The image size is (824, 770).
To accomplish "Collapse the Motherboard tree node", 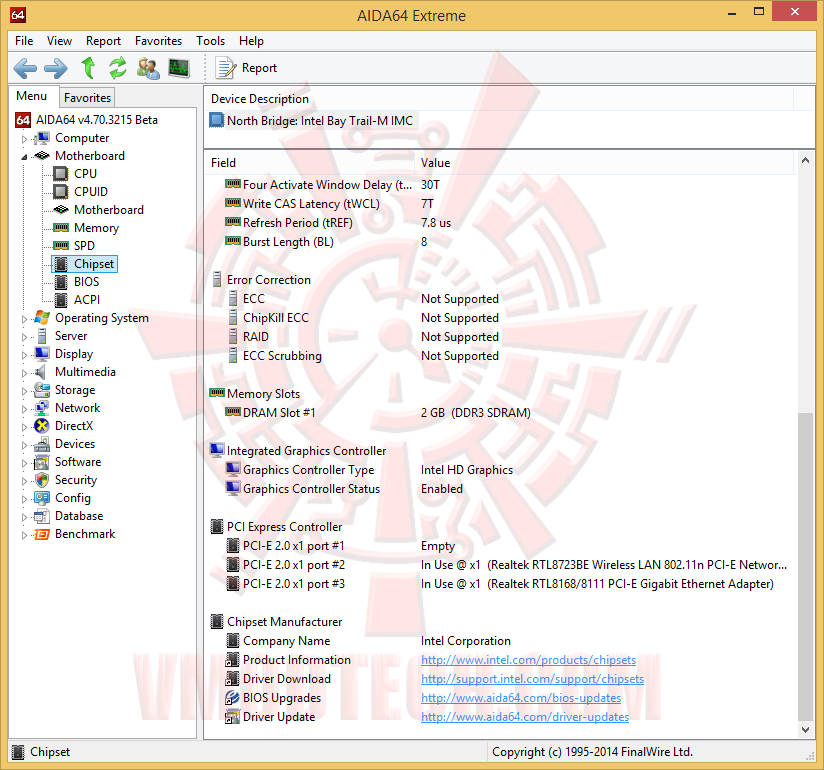I will [24, 157].
